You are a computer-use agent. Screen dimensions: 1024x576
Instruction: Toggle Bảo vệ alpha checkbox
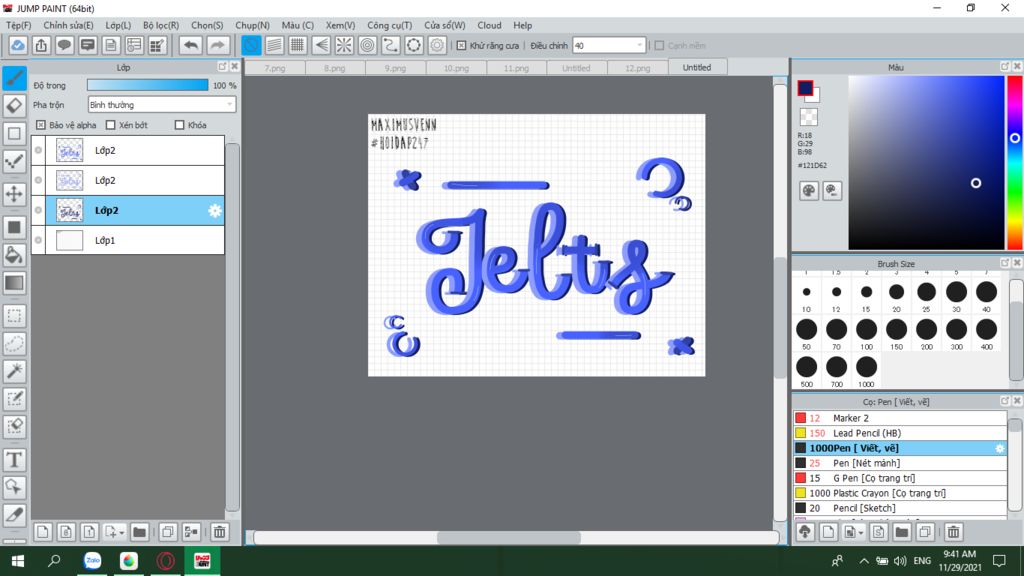[x=41, y=125]
